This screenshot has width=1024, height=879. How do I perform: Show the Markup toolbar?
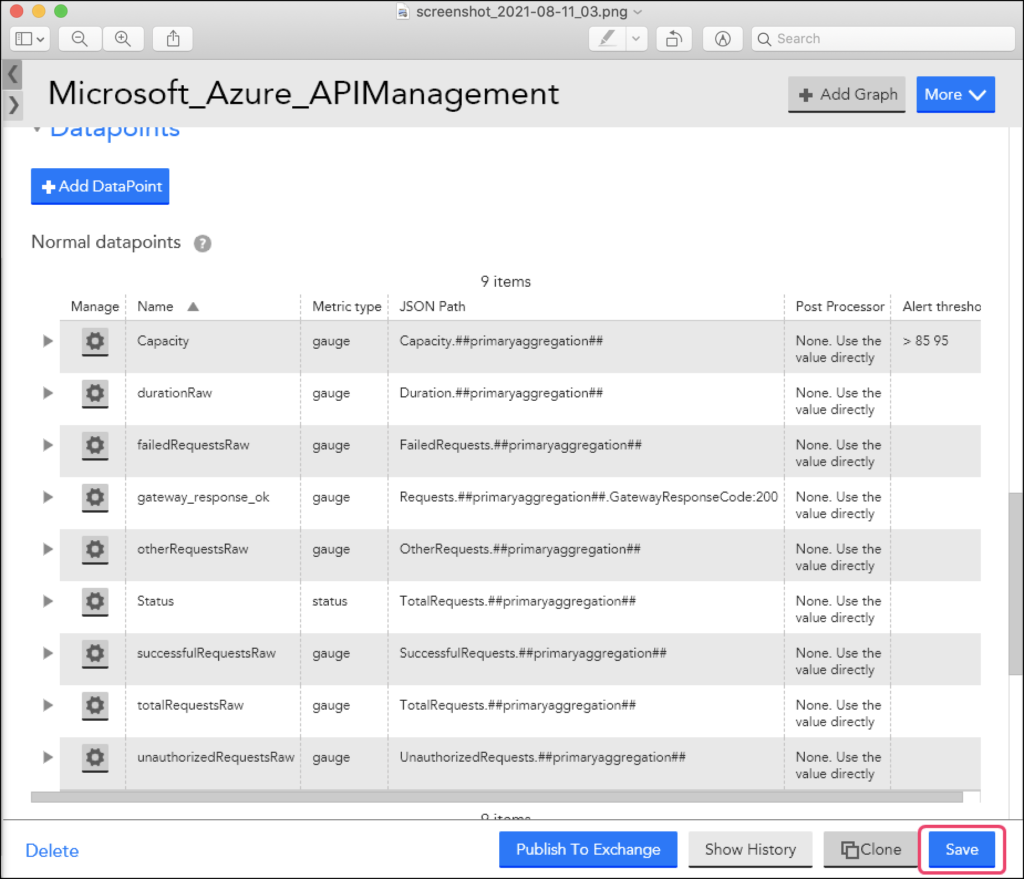(722, 39)
